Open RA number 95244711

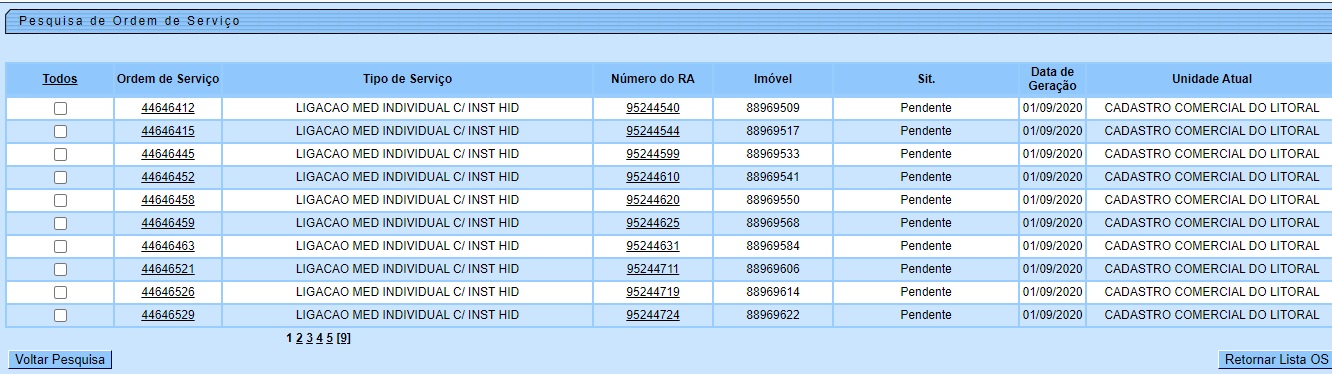point(653,269)
